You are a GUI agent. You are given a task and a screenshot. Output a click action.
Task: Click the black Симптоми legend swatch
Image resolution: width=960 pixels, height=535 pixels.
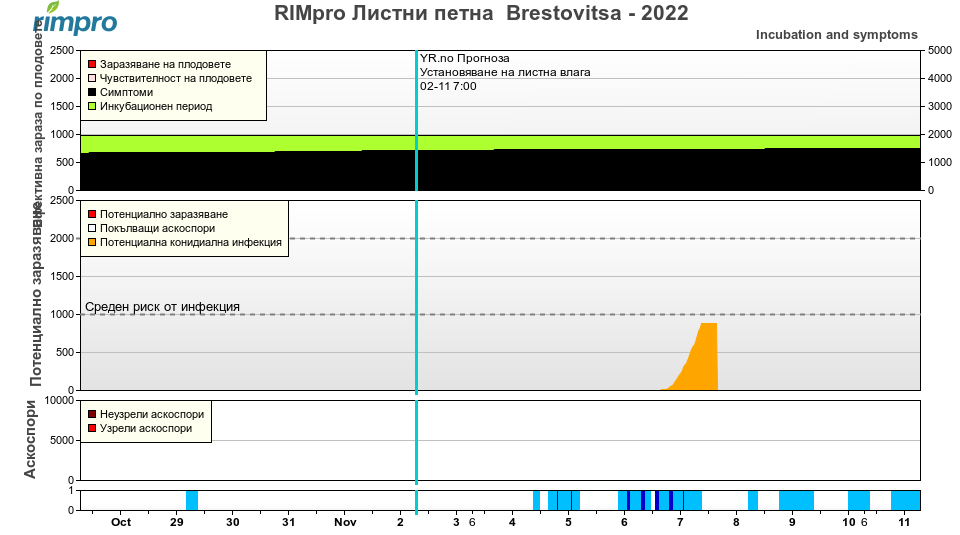tap(92, 92)
